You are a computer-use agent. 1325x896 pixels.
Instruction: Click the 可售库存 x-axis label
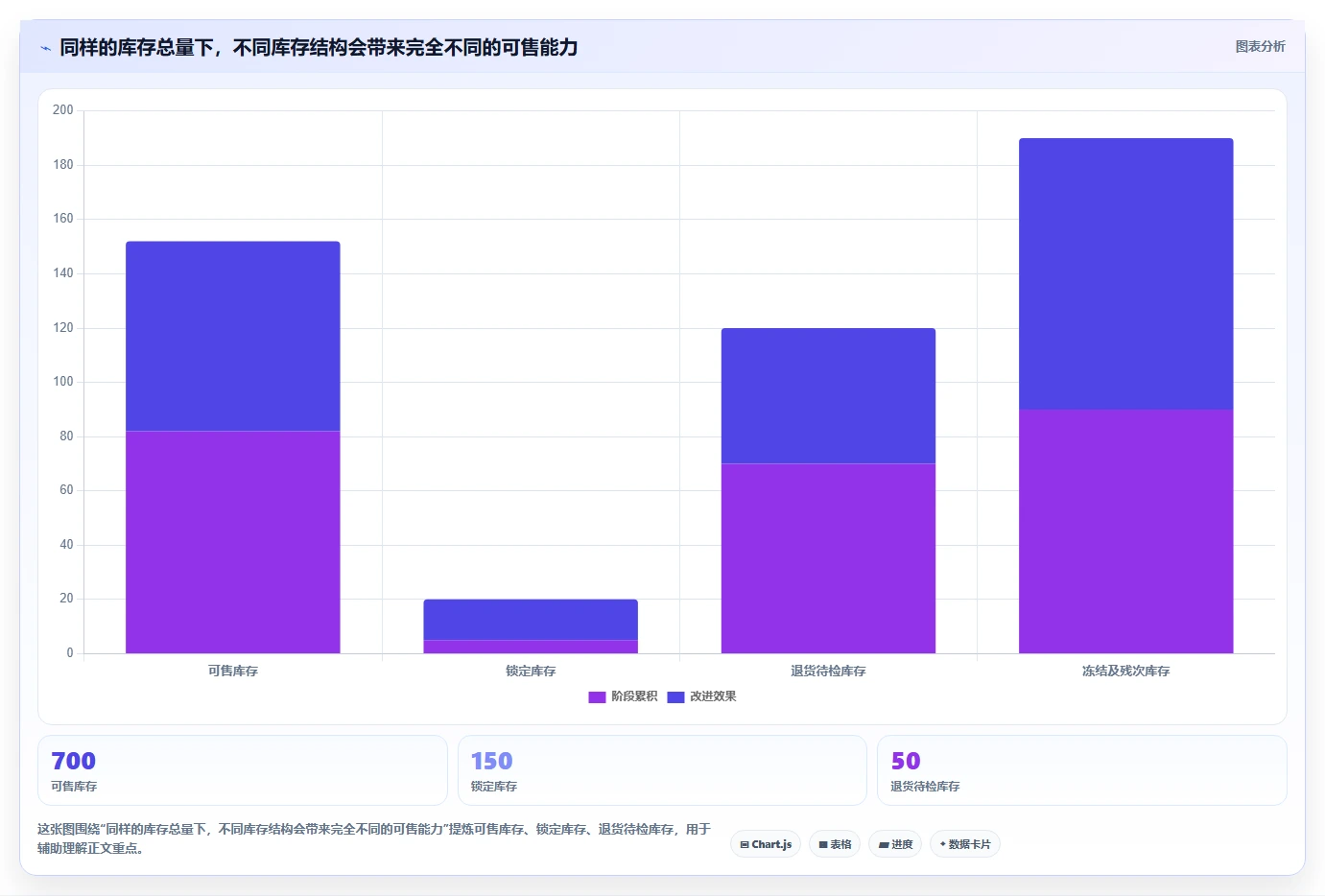click(x=233, y=671)
